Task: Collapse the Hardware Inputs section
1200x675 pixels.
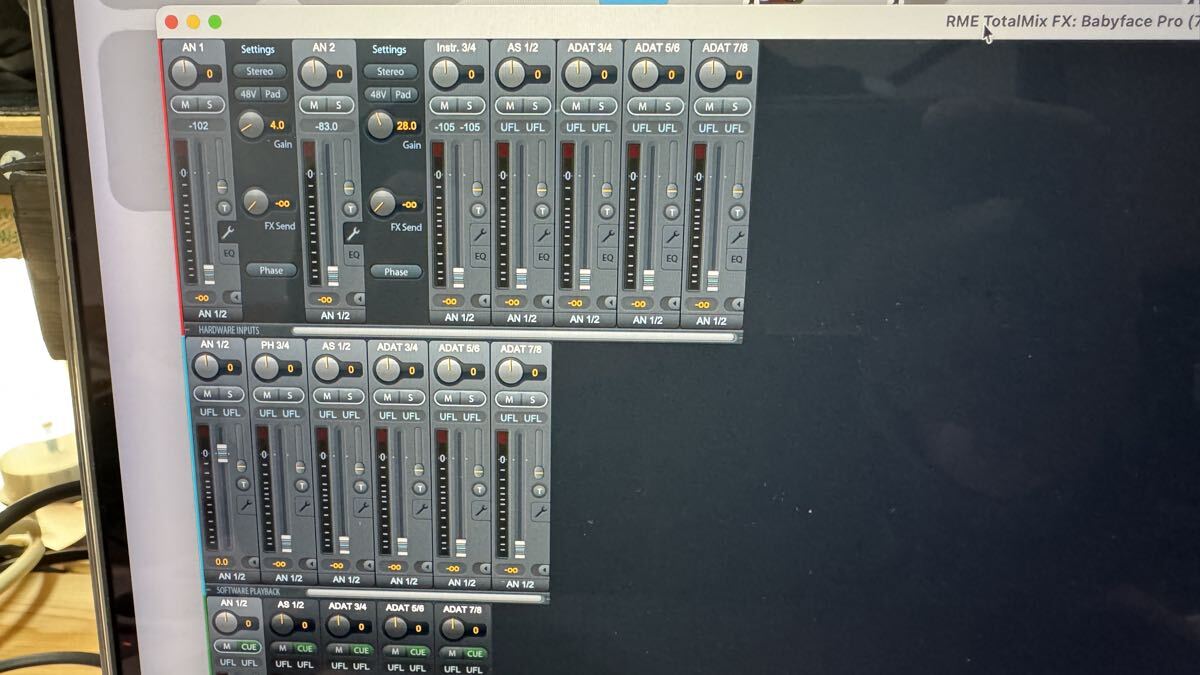Action: click(190, 329)
